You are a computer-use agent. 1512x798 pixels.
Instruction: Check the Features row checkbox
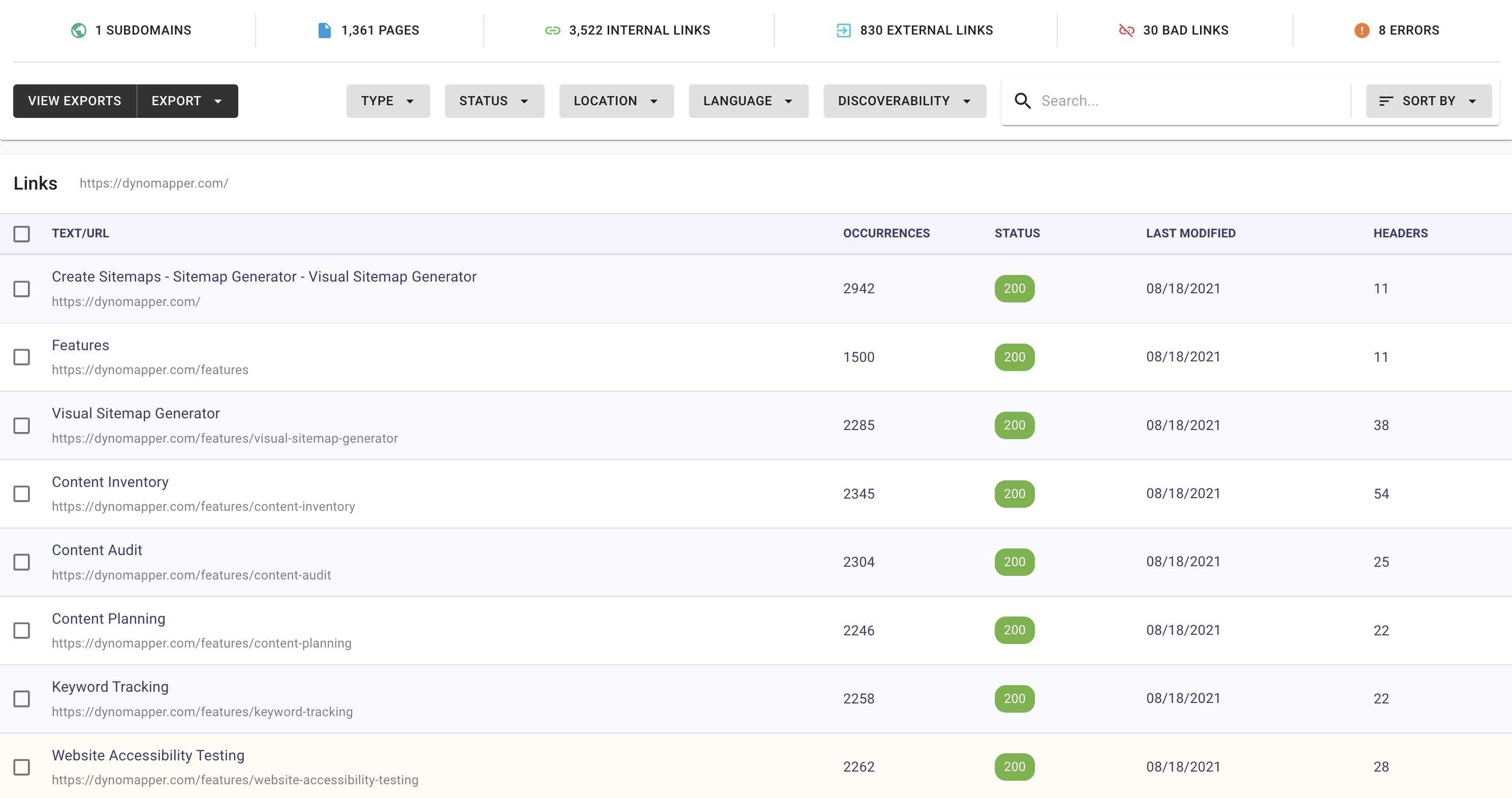pyautogui.click(x=22, y=357)
